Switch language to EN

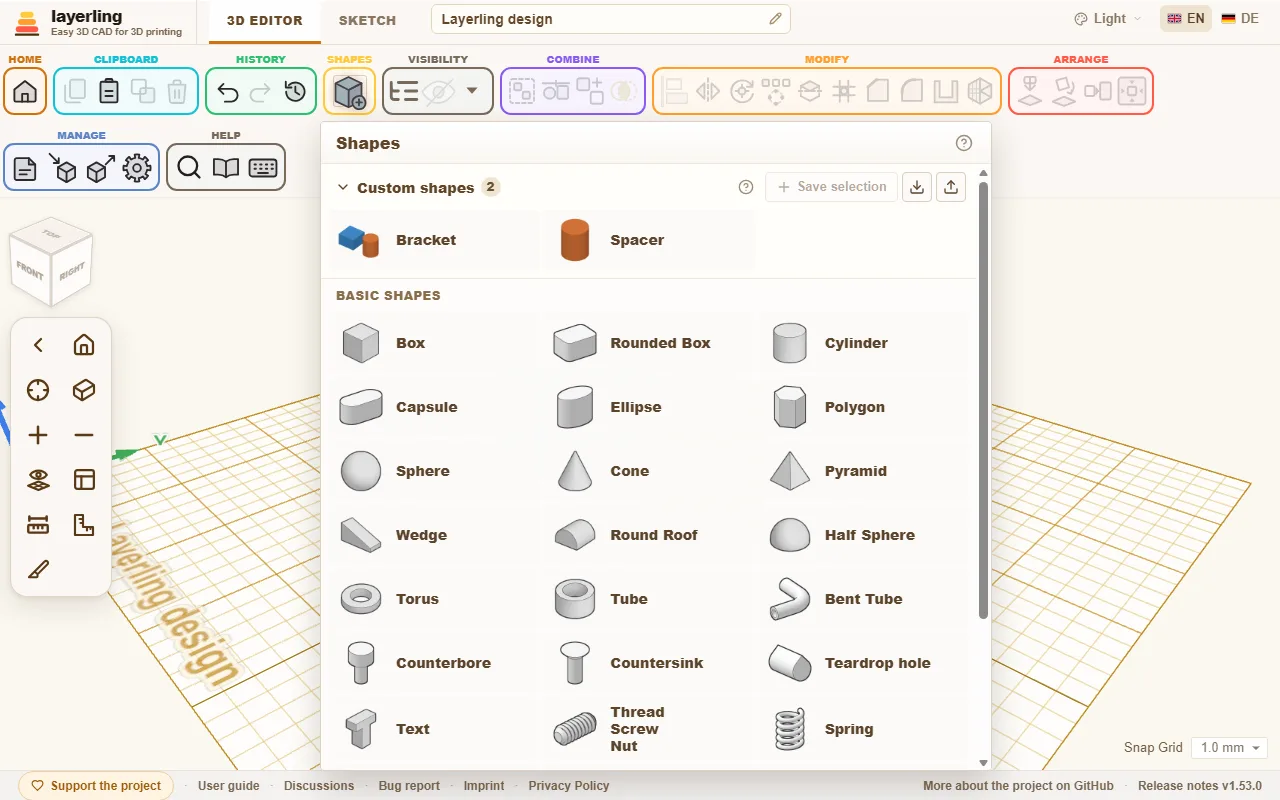tap(1186, 19)
